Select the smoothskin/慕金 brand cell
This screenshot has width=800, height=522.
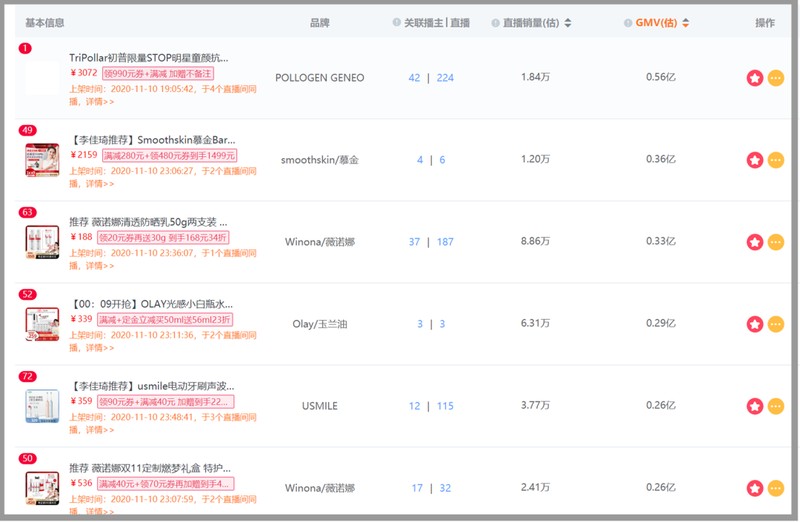[319, 160]
